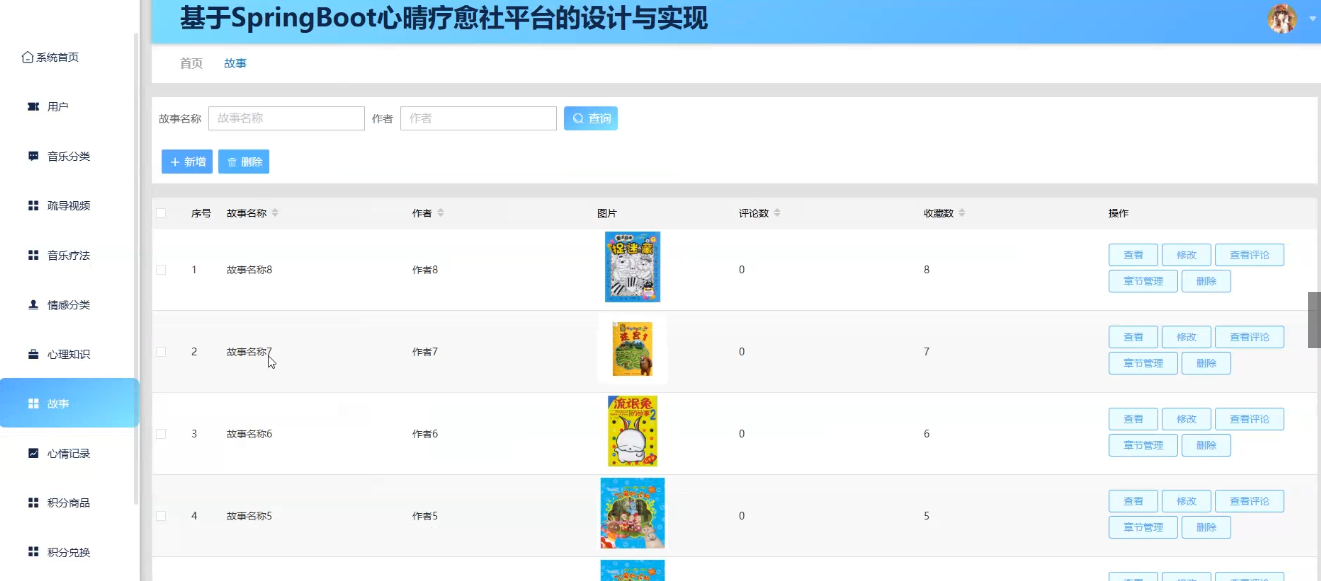Screen dimensions: 1321x581
Task: Open 心理知识 menu item
Action: (x=67, y=354)
